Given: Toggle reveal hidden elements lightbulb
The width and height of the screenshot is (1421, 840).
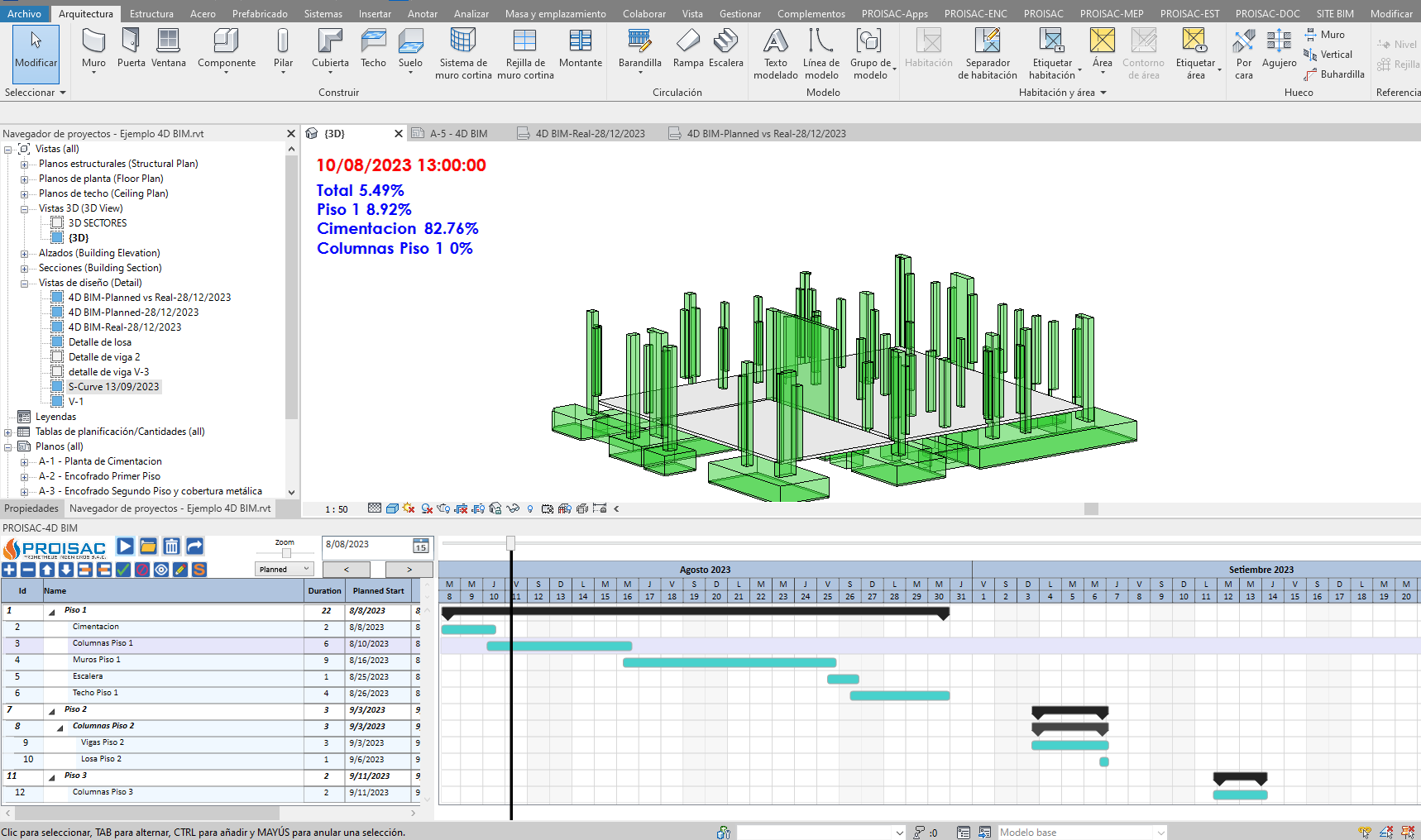Looking at the screenshot, I should pyautogui.click(x=530, y=508).
